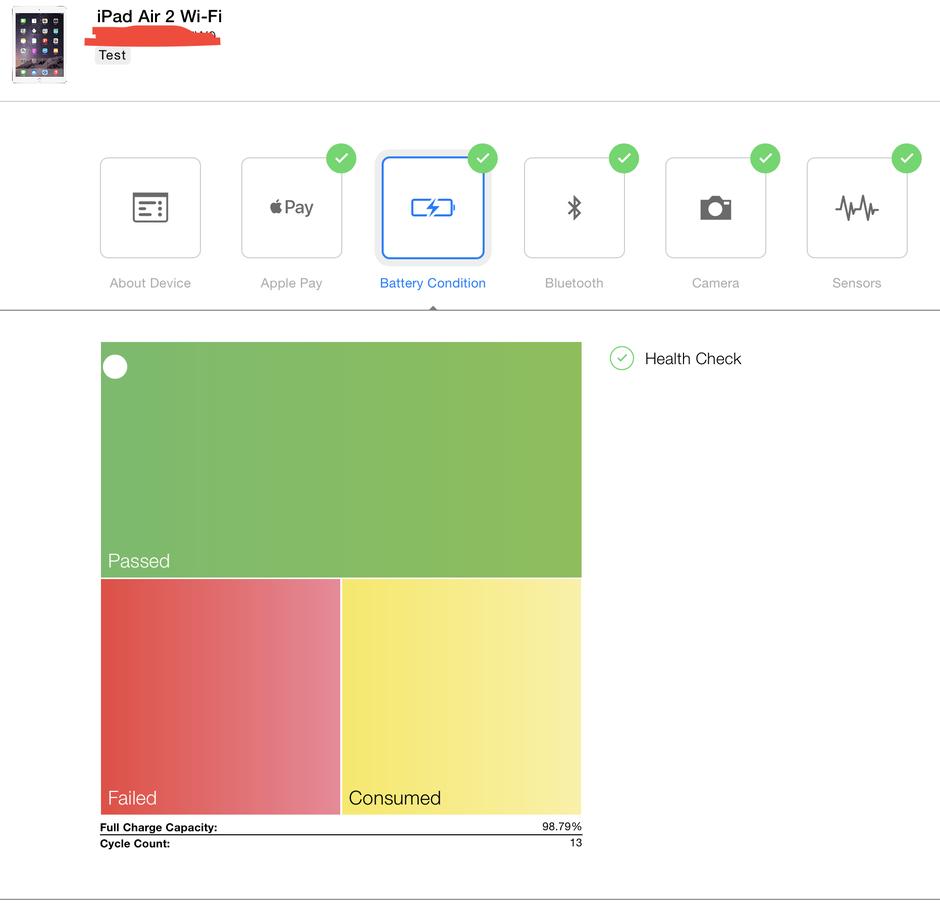Select the Battery Condition icon
This screenshot has height=917, width=940.
click(x=433, y=208)
